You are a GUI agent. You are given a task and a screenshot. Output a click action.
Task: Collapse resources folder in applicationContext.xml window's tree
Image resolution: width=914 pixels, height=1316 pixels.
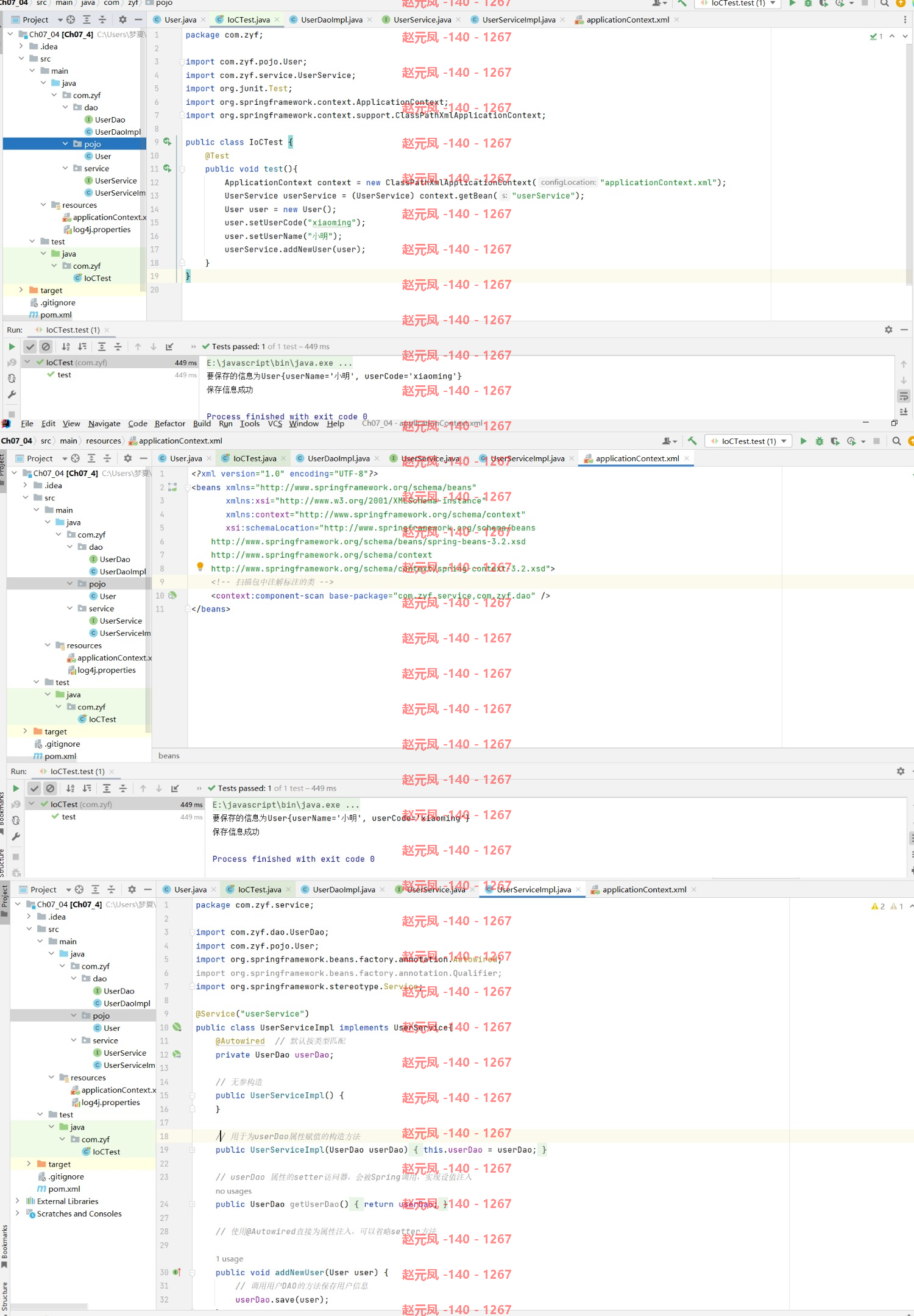48,645
